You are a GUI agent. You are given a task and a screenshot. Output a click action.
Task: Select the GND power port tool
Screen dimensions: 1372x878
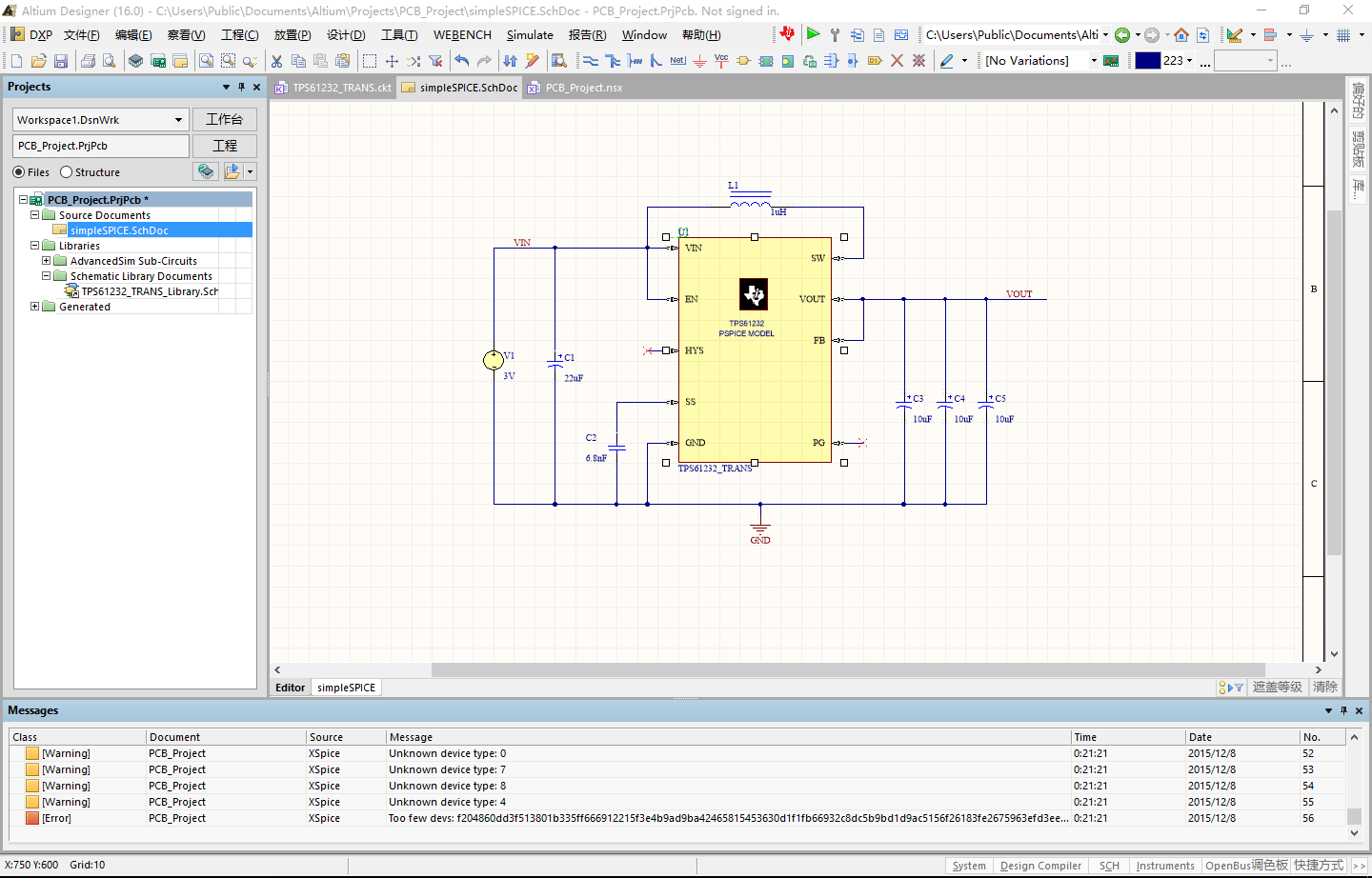(699, 61)
